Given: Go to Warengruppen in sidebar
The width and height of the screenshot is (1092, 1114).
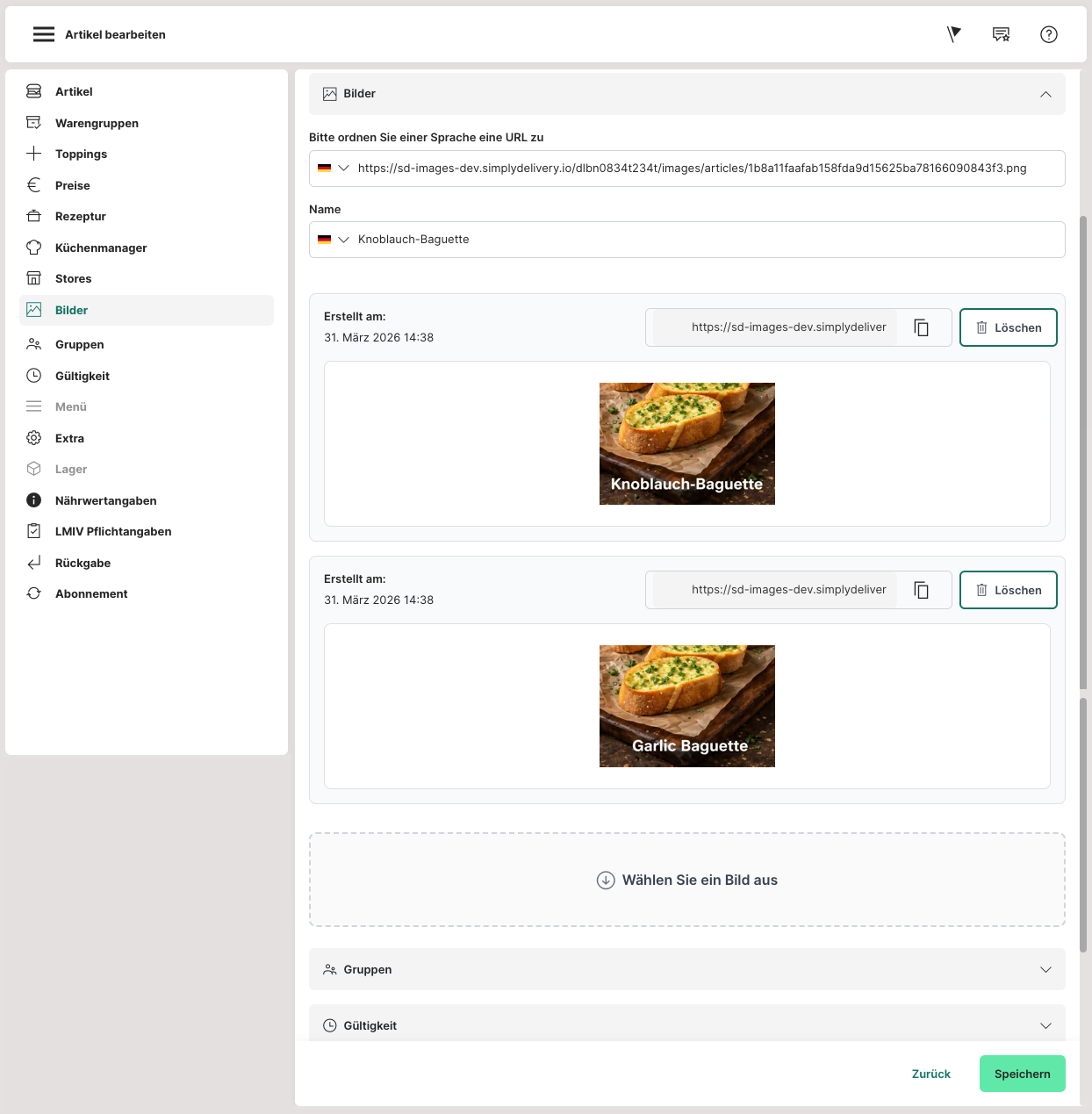Looking at the screenshot, I should 97,123.
